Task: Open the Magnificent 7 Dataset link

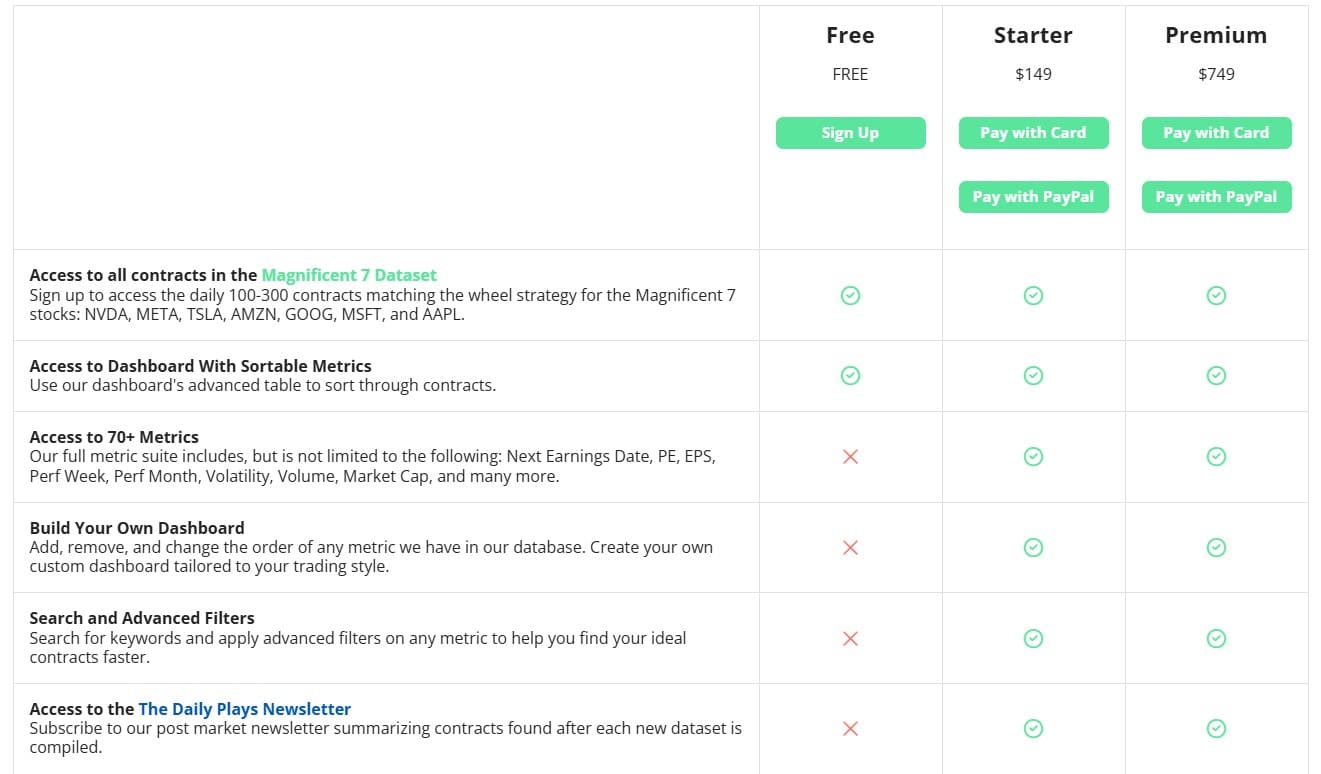Action: click(x=349, y=274)
